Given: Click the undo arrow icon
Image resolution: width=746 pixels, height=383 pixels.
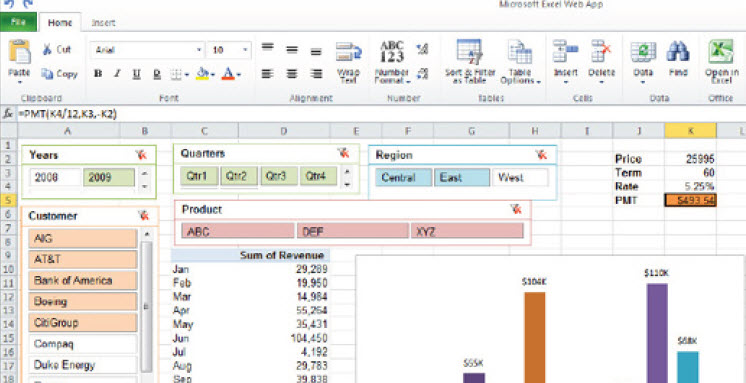Looking at the screenshot, I should [x=9, y=4].
